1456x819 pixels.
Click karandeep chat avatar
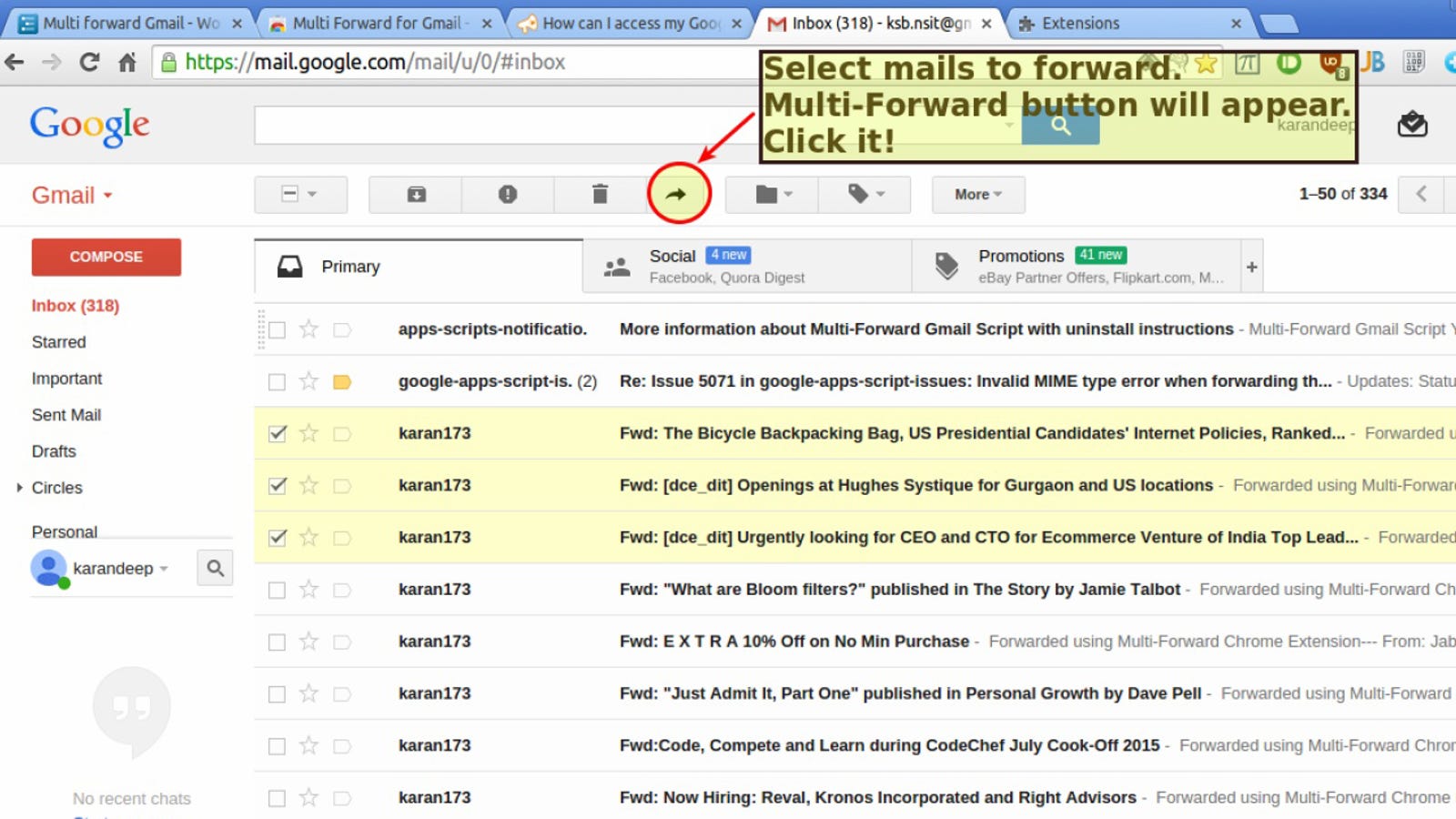(49, 569)
